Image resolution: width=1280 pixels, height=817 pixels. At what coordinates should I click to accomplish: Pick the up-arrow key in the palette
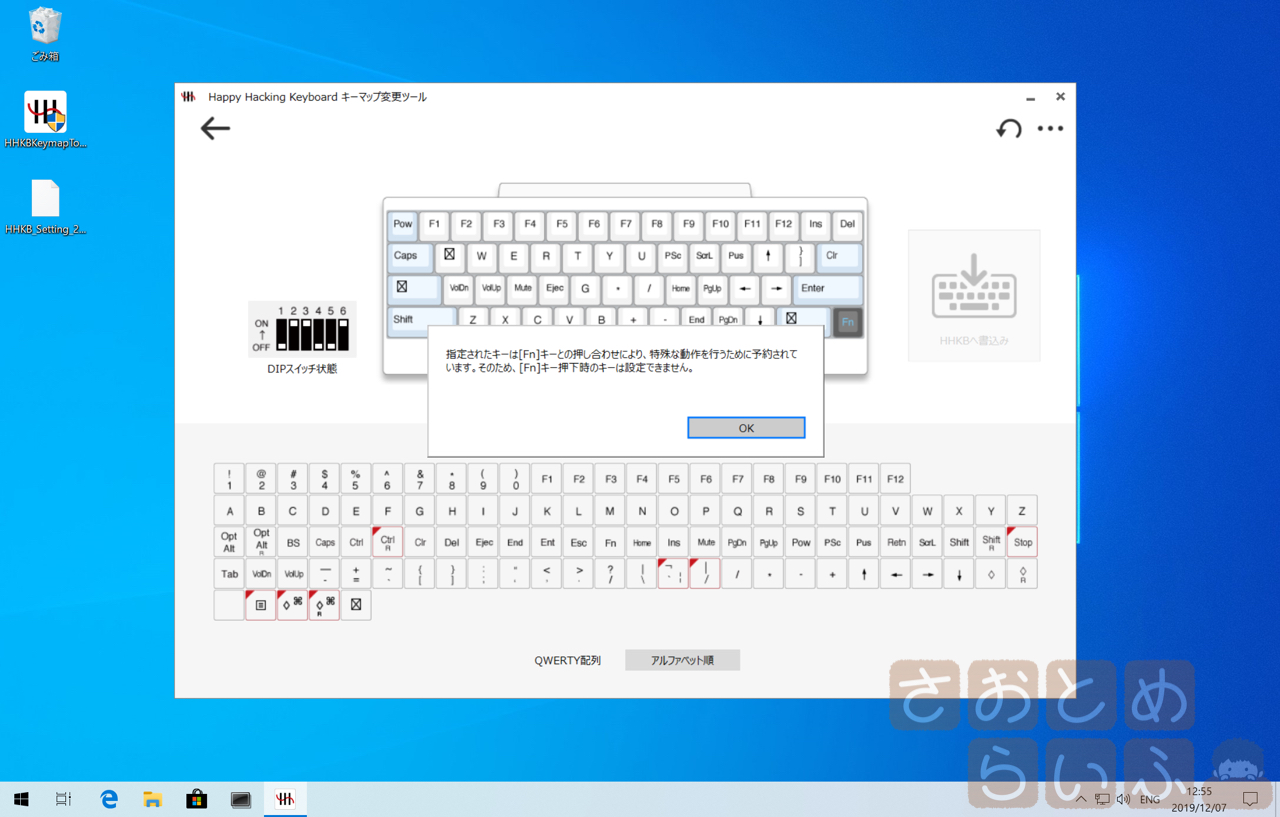[x=864, y=574]
